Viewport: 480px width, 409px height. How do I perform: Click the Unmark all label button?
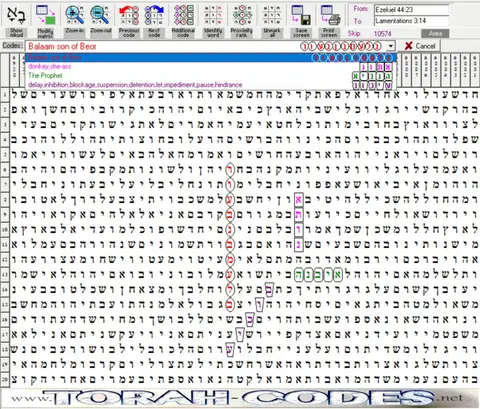[272, 32]
